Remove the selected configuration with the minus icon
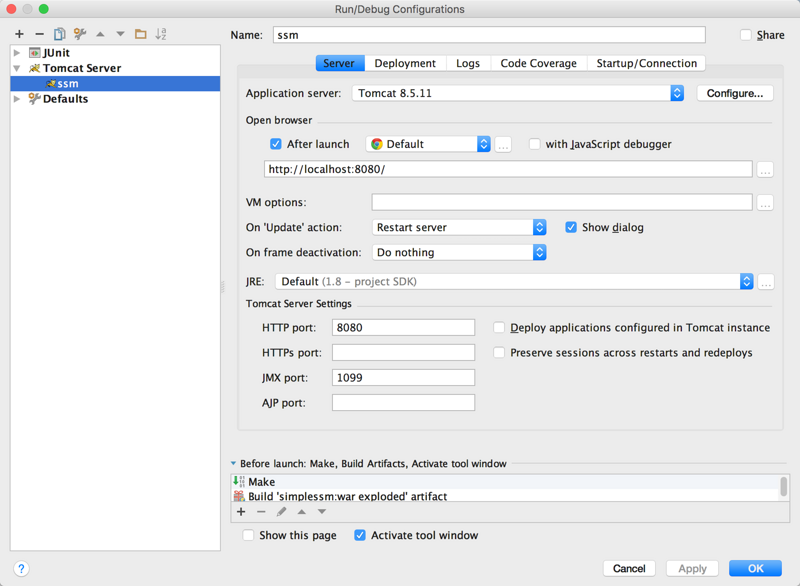The image size is (800, 586). click(39, 34)
